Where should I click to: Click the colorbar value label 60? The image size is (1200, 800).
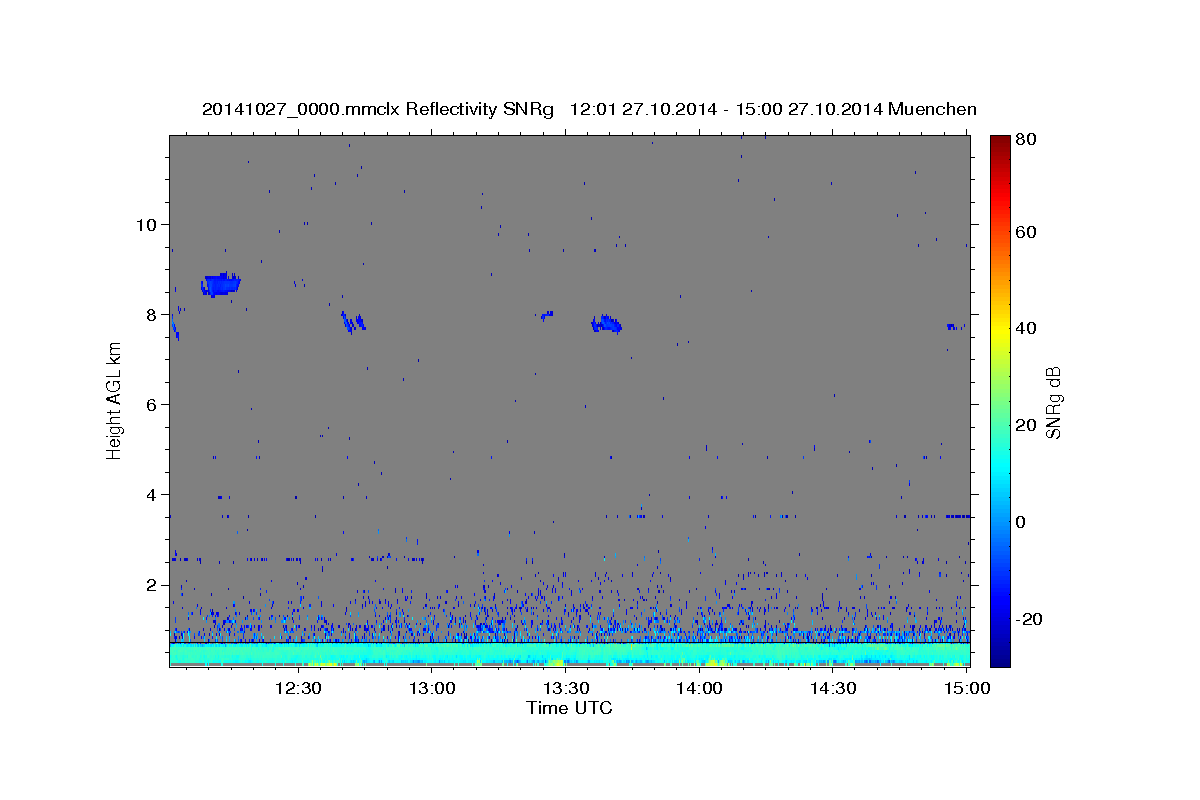(1028, 232)
